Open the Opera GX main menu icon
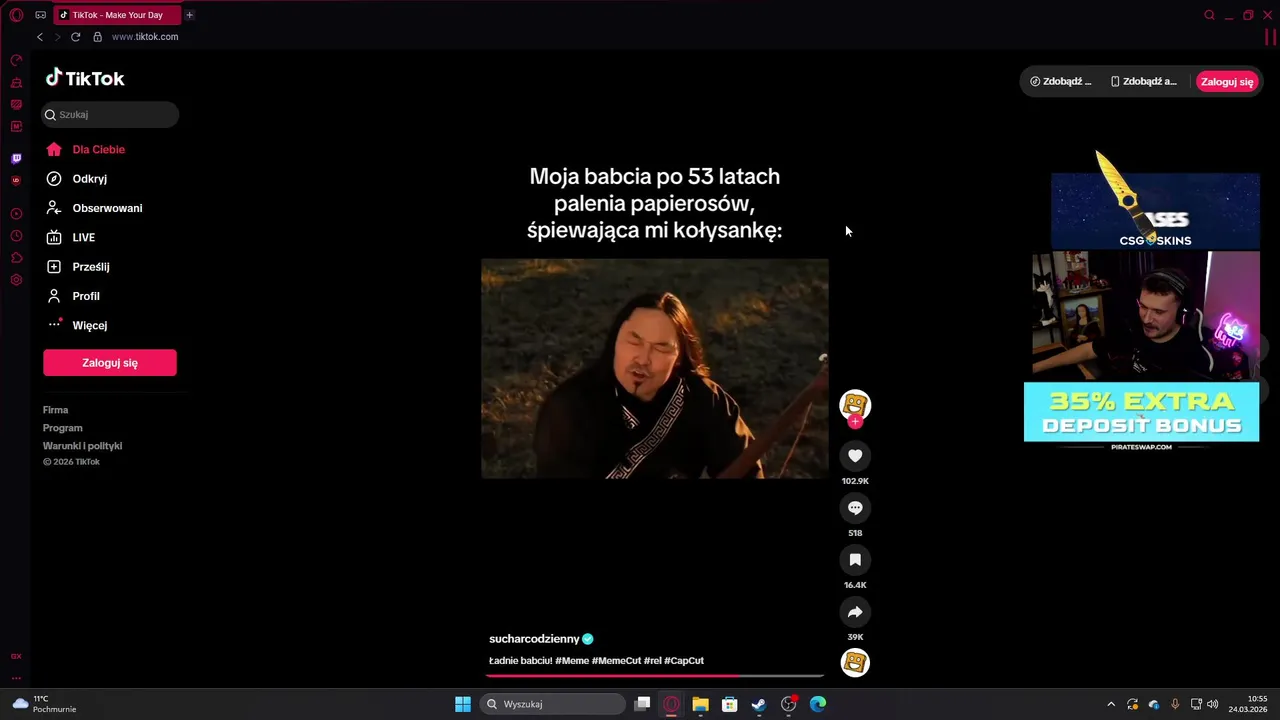 coord(16,15)
